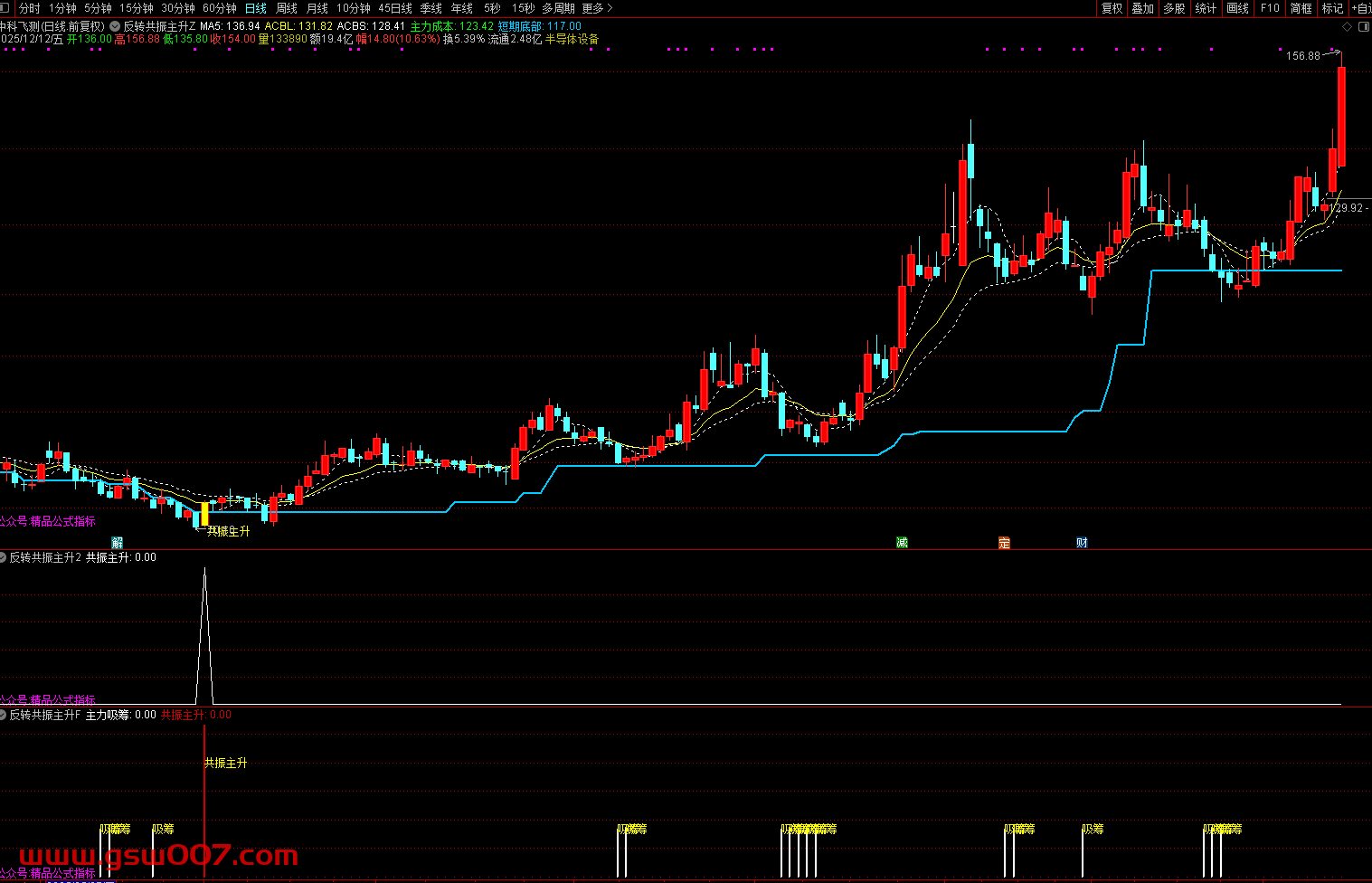Select the 60分钟 timeframe tab
The height and width of the screenshot is (883, 1372).
click(219, 8)
